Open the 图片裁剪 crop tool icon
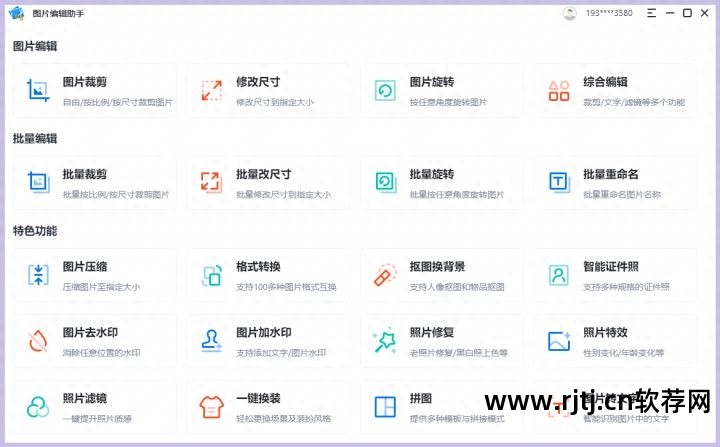720x447 pixels. pos(38,90)
